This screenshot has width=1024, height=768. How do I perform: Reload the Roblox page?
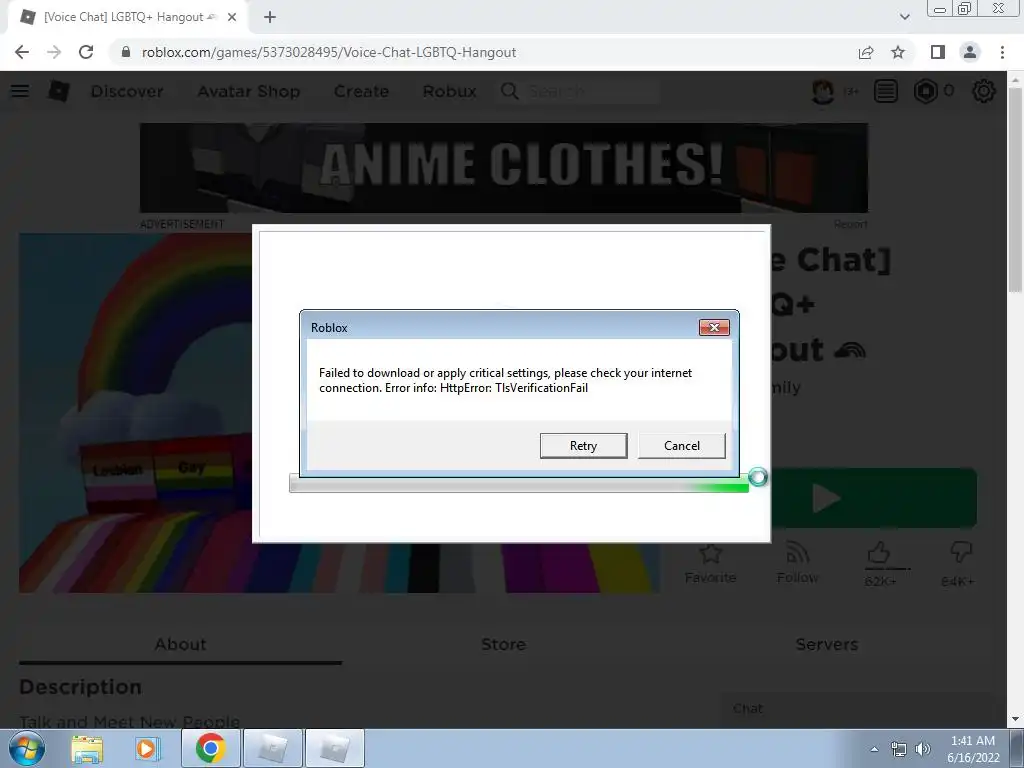86,52
